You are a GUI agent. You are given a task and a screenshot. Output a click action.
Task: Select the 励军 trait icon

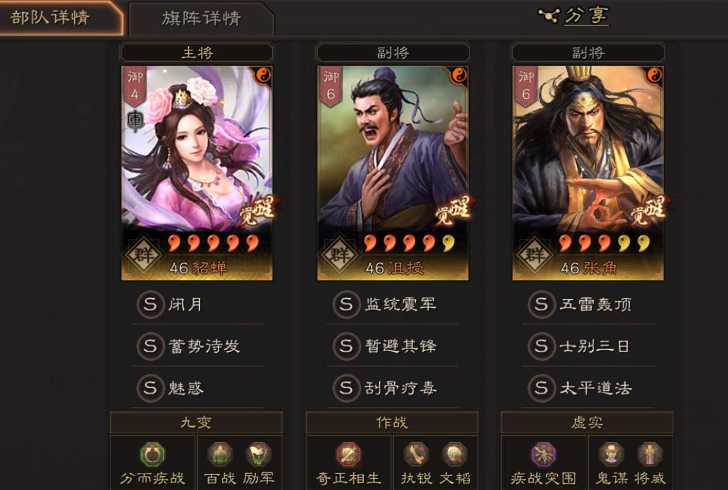[259, 454]
